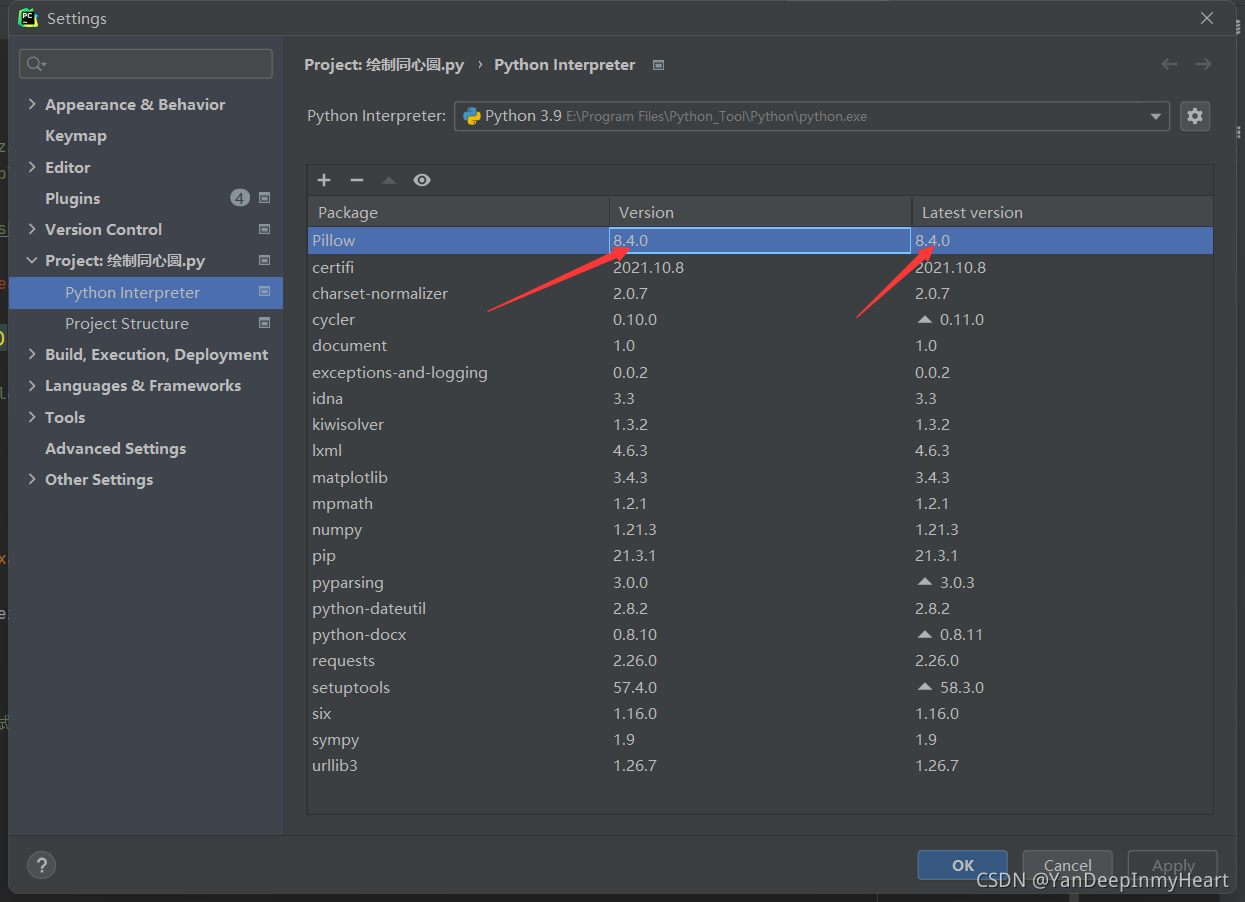
Task: Select the idna package row
Action: tap(760, 398)
